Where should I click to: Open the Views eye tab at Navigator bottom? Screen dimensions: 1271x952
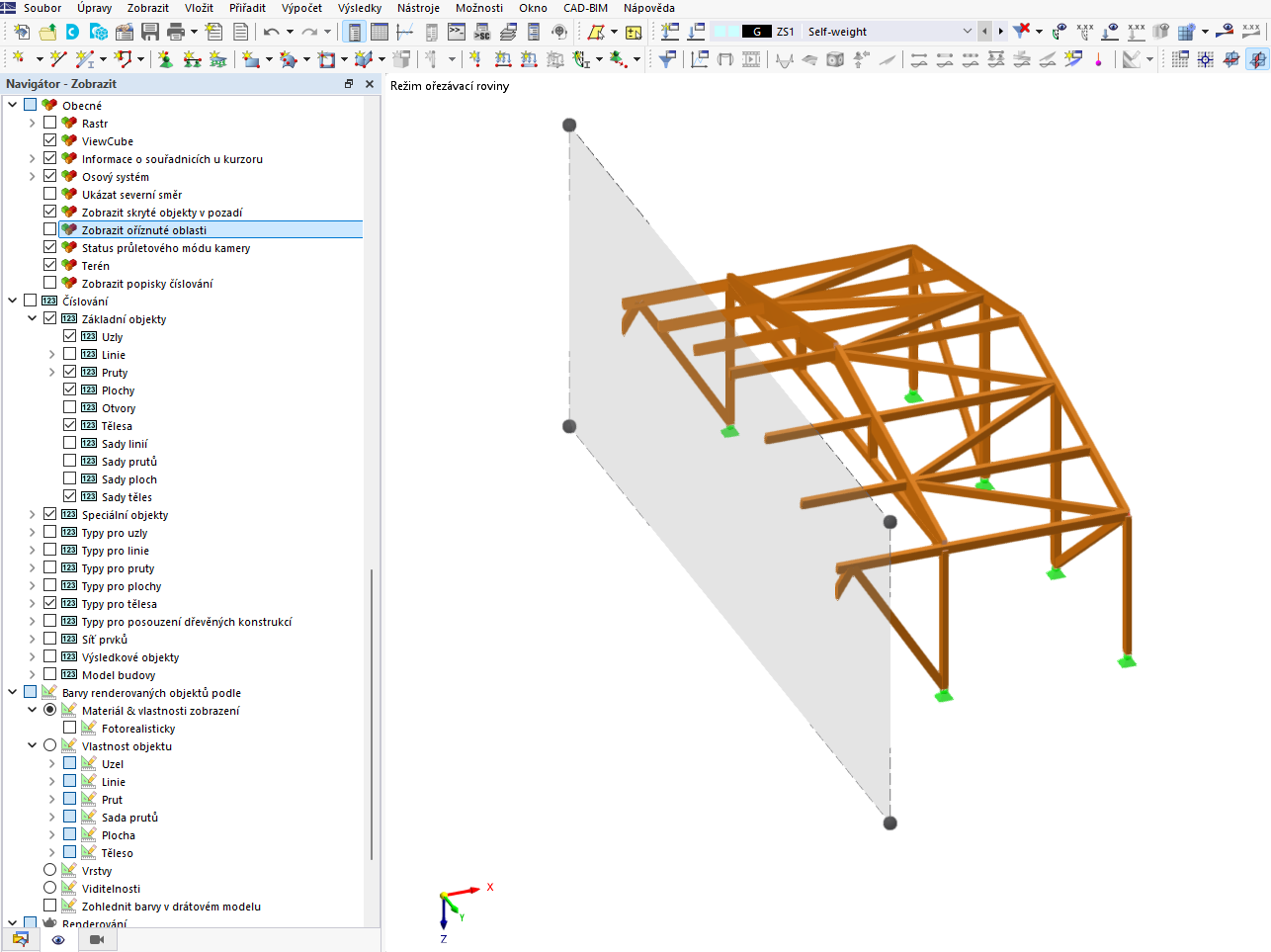pyautogui.click(x=58, y=940)
